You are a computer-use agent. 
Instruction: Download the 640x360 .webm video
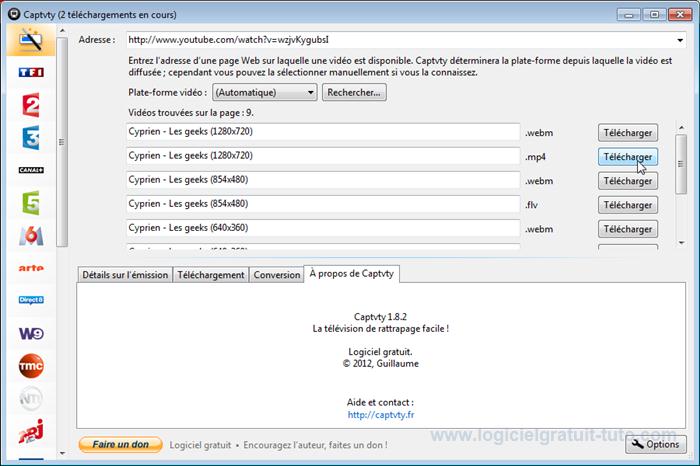(628, 229)
